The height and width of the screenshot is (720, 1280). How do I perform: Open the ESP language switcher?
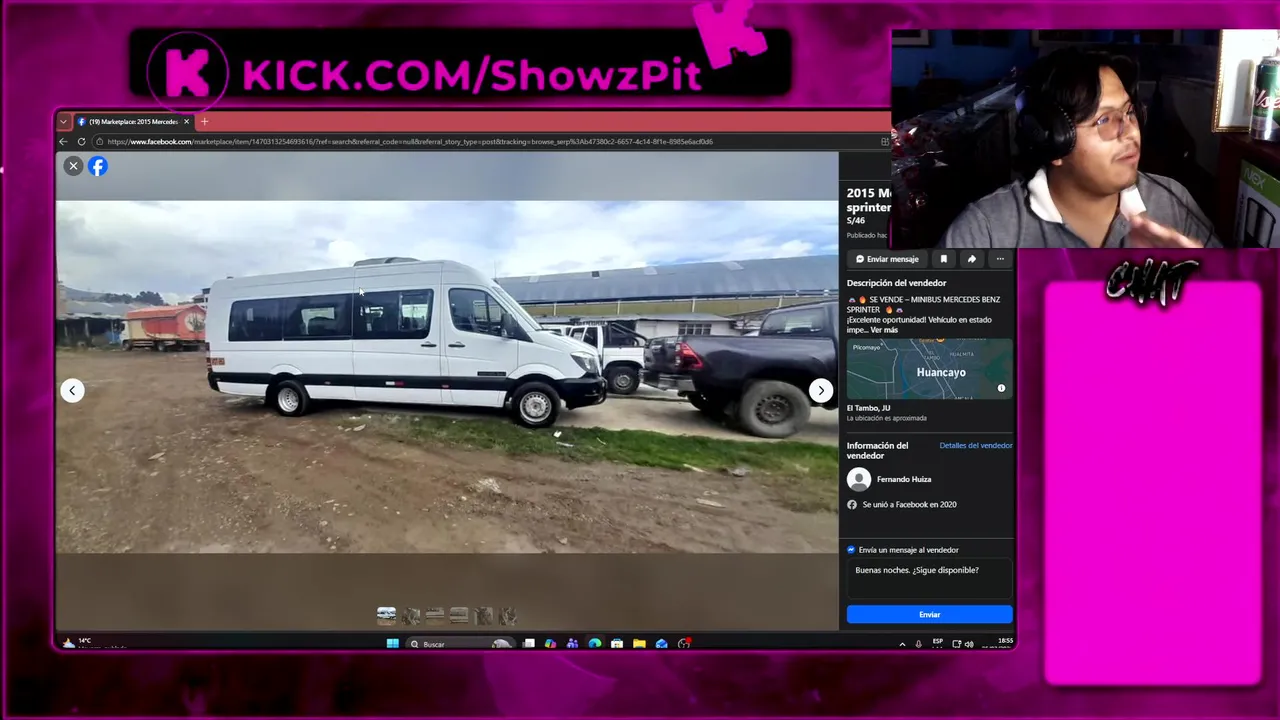tap(938, 643)
